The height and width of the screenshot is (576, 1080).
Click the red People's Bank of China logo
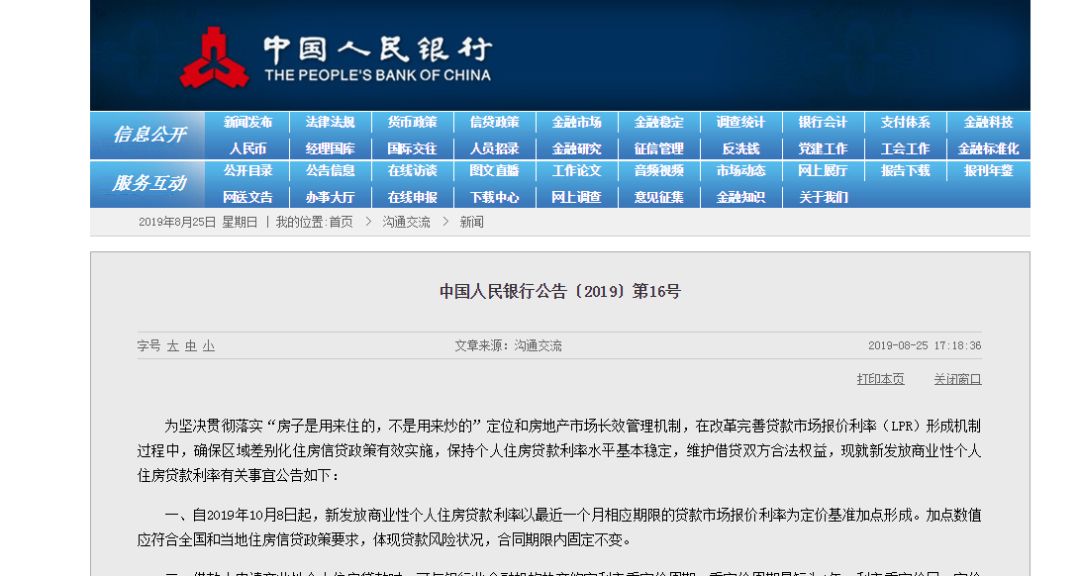[x=214, y=58]
